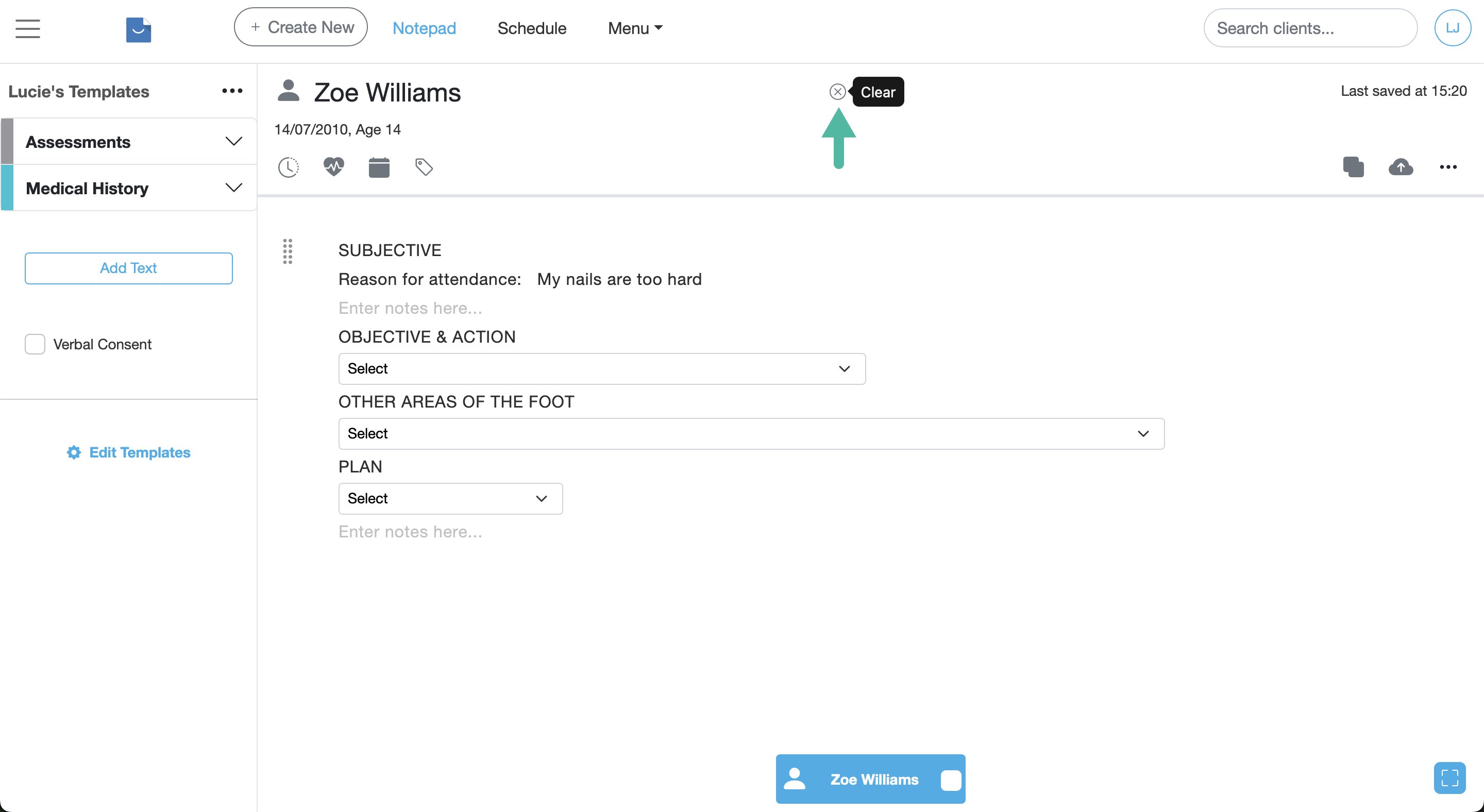Click the Last saved at 15:20 text
Viewport: 1484px width, 812px height.
tap(1403, 91)
